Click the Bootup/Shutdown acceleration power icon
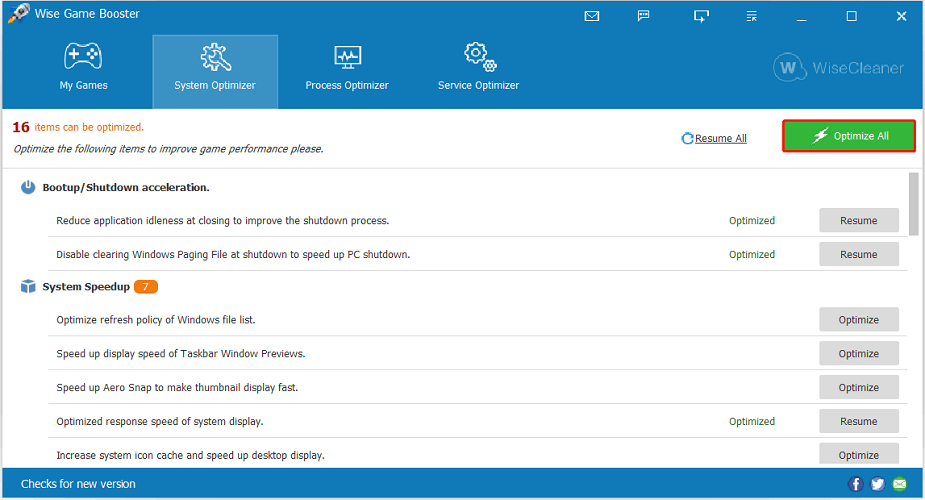 28,188
